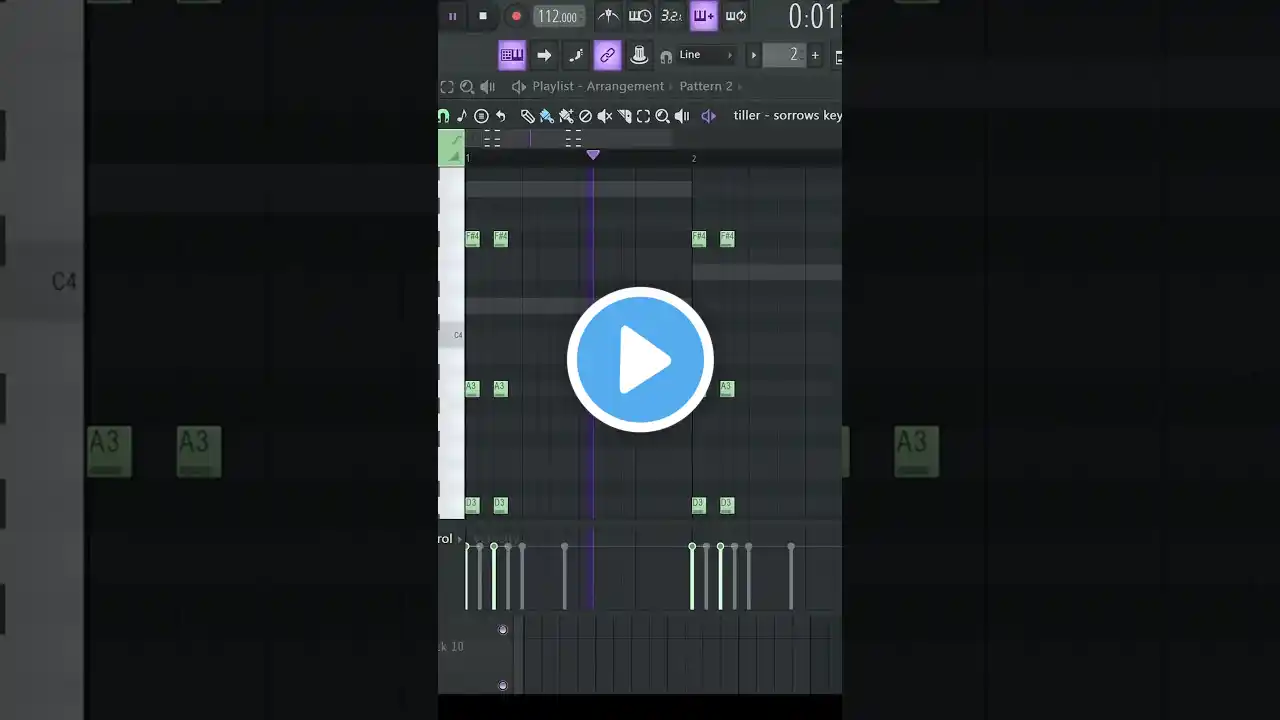Open Playlist - Arrangement breadcrumb
This screenshot has width=1280, height=720.
[x=598, y=87]
